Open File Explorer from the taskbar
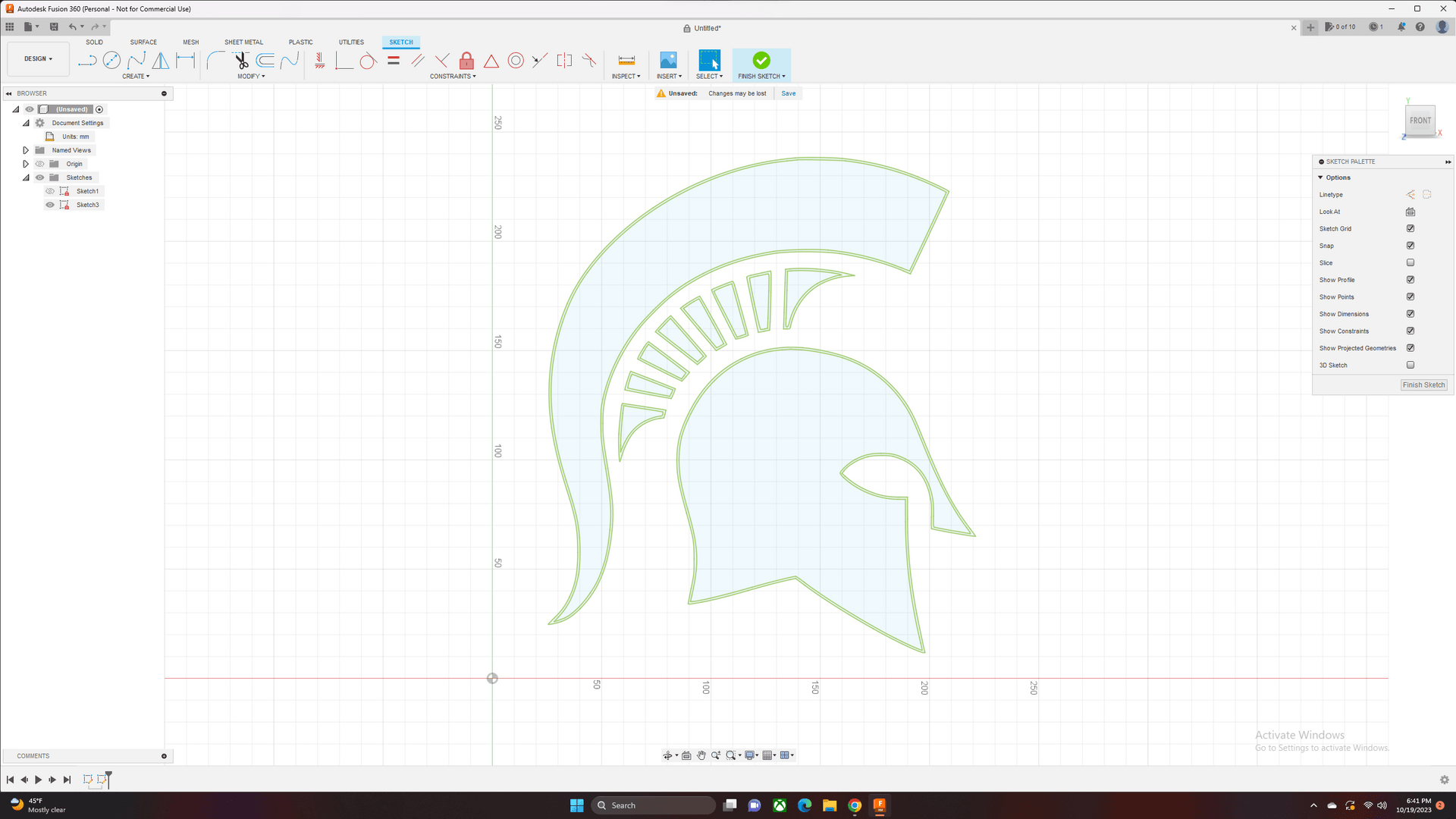Viewport: 1456px width, 819px height. click(x=830, y=805)
